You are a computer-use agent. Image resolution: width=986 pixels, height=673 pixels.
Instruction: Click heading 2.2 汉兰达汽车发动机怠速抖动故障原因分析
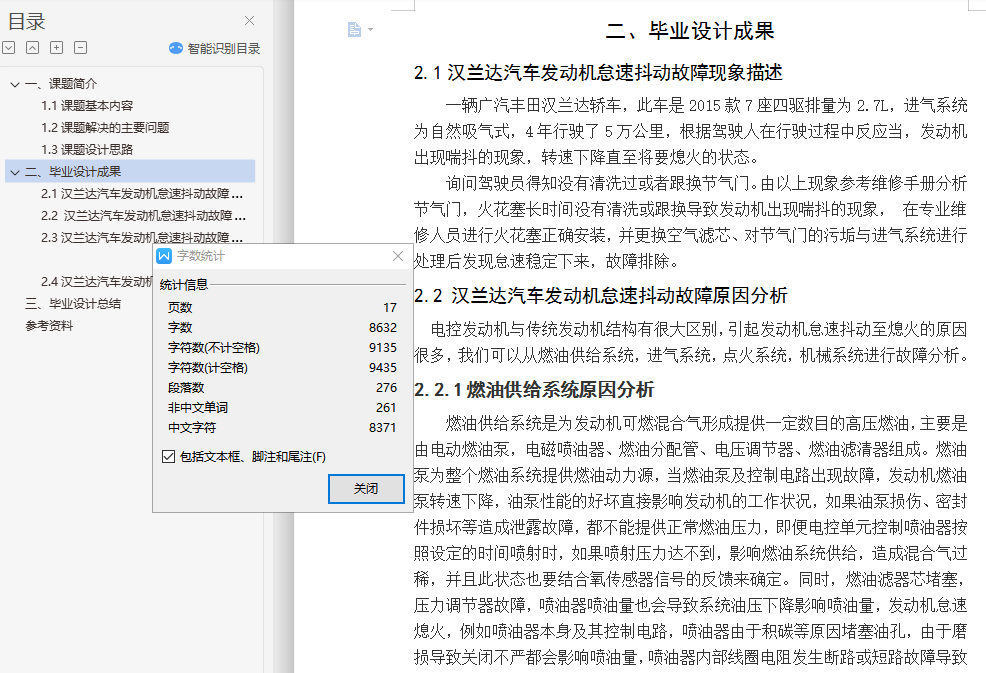(x=601, y=296)
